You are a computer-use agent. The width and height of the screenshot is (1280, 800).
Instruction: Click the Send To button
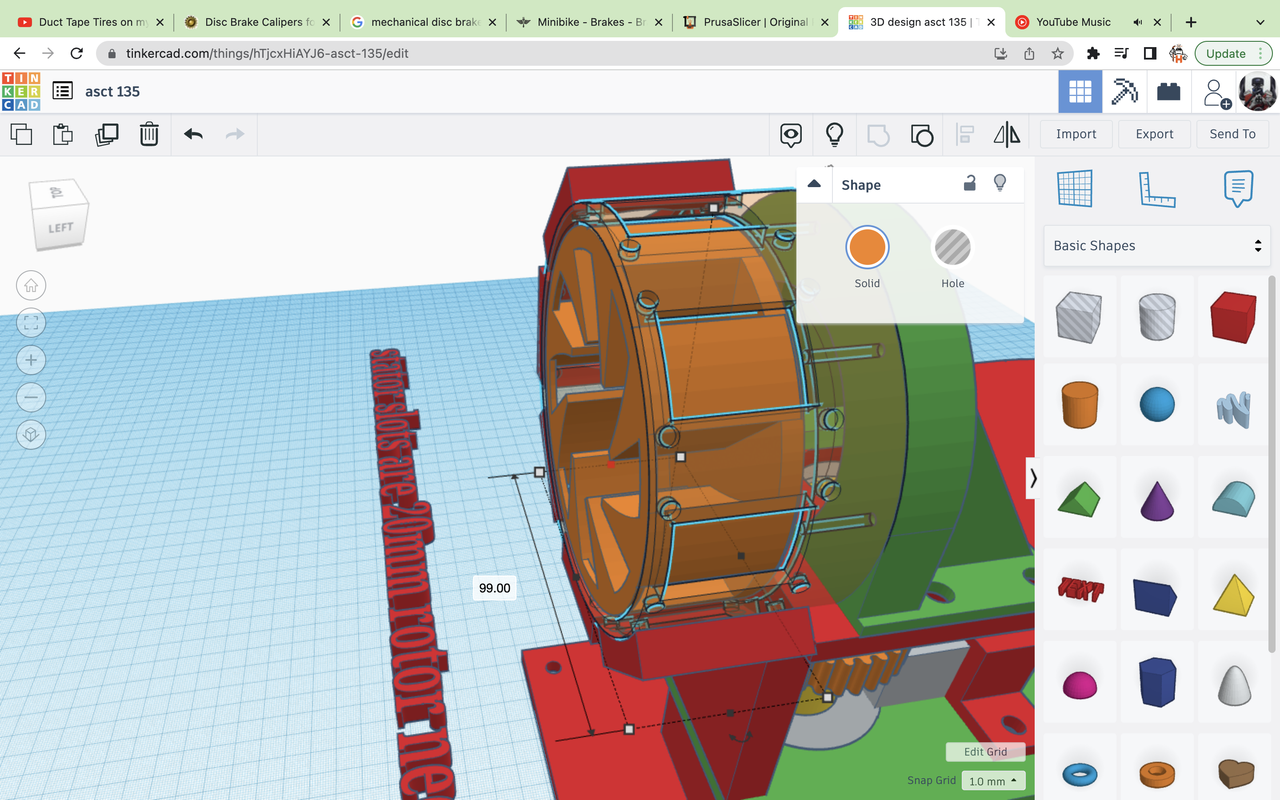(x=1232, y=134)
